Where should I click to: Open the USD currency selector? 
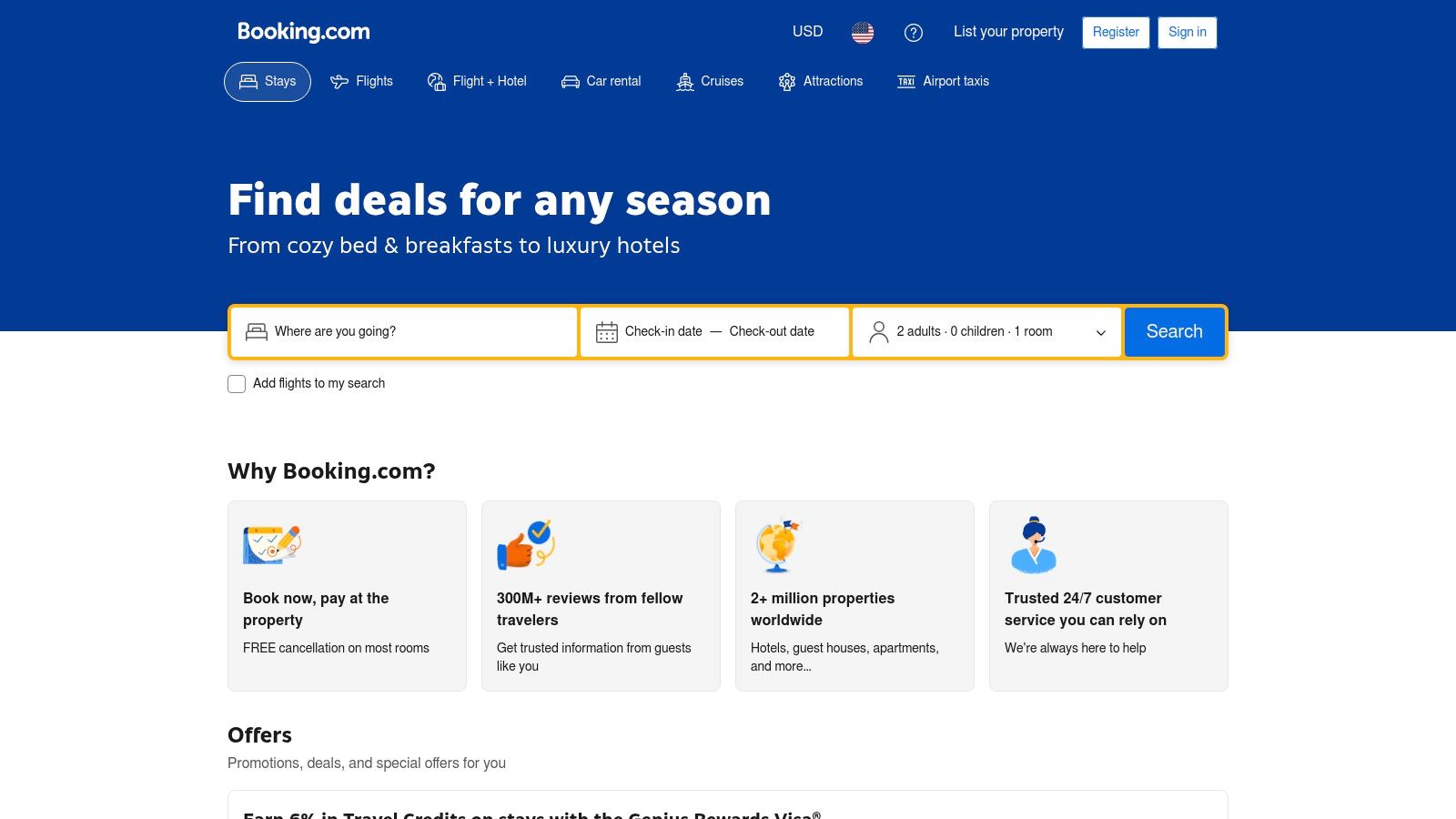click(807, 32)
